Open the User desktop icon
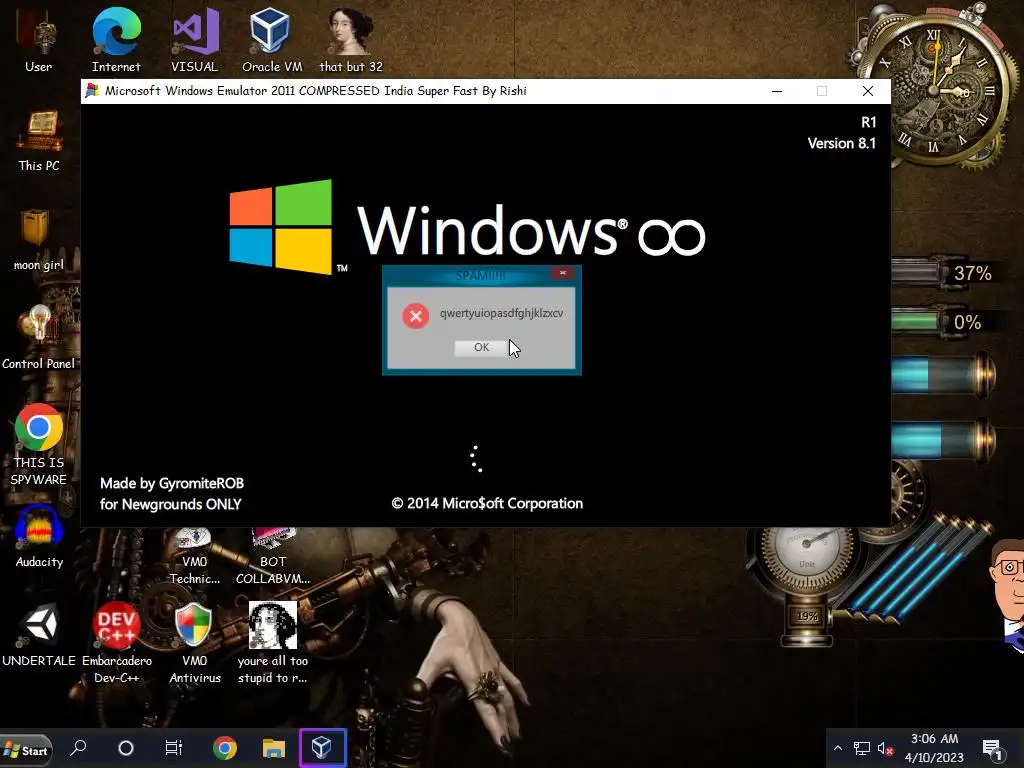The height and width of the screenshot is (768, 1024). [39, 42]
